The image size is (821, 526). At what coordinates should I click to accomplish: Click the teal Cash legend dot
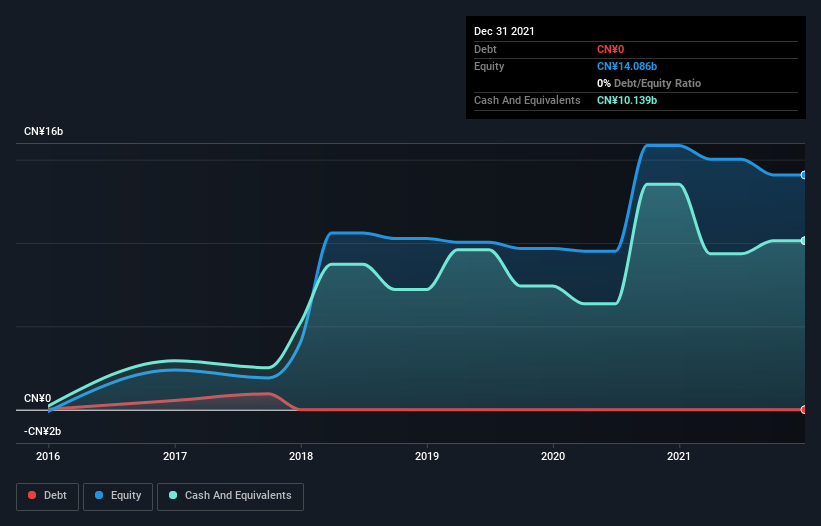tap(173, 495)
